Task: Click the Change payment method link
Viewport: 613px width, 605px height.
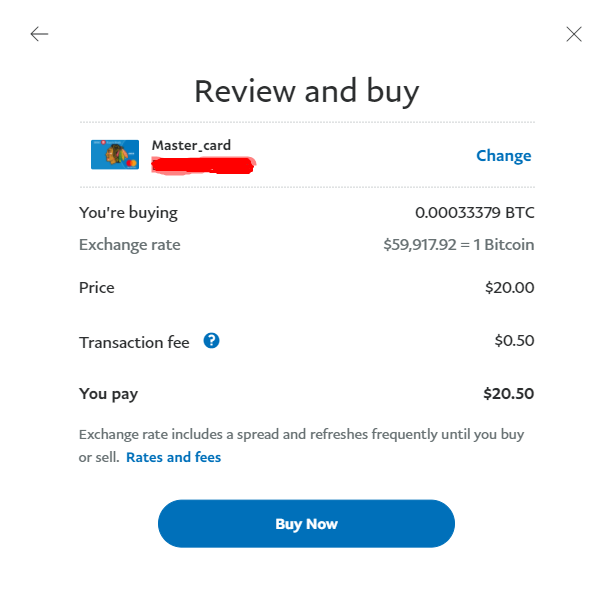Action: [x=504, y=156]
